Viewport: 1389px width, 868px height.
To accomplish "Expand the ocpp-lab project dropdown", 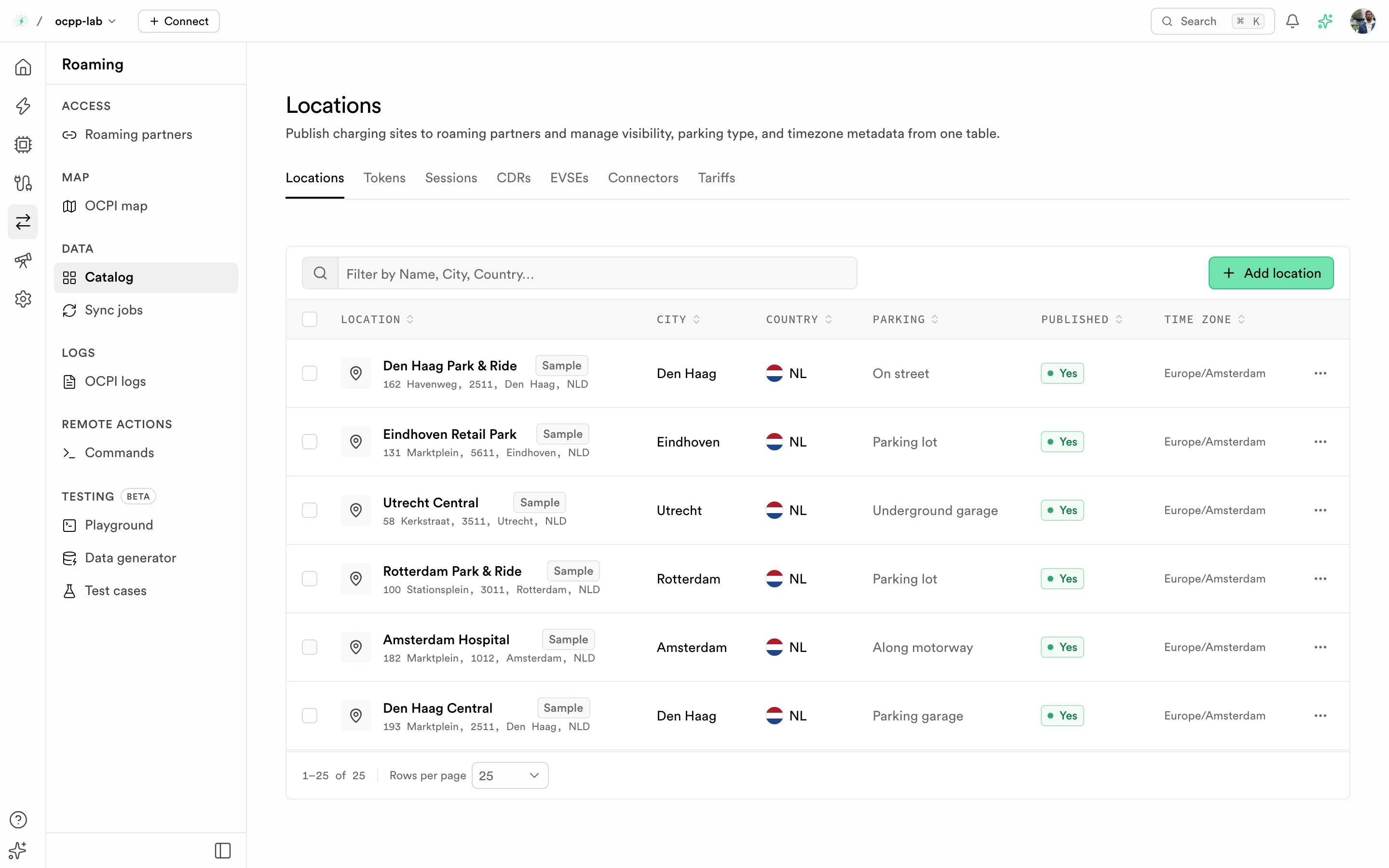I will (x=85, y=21).
